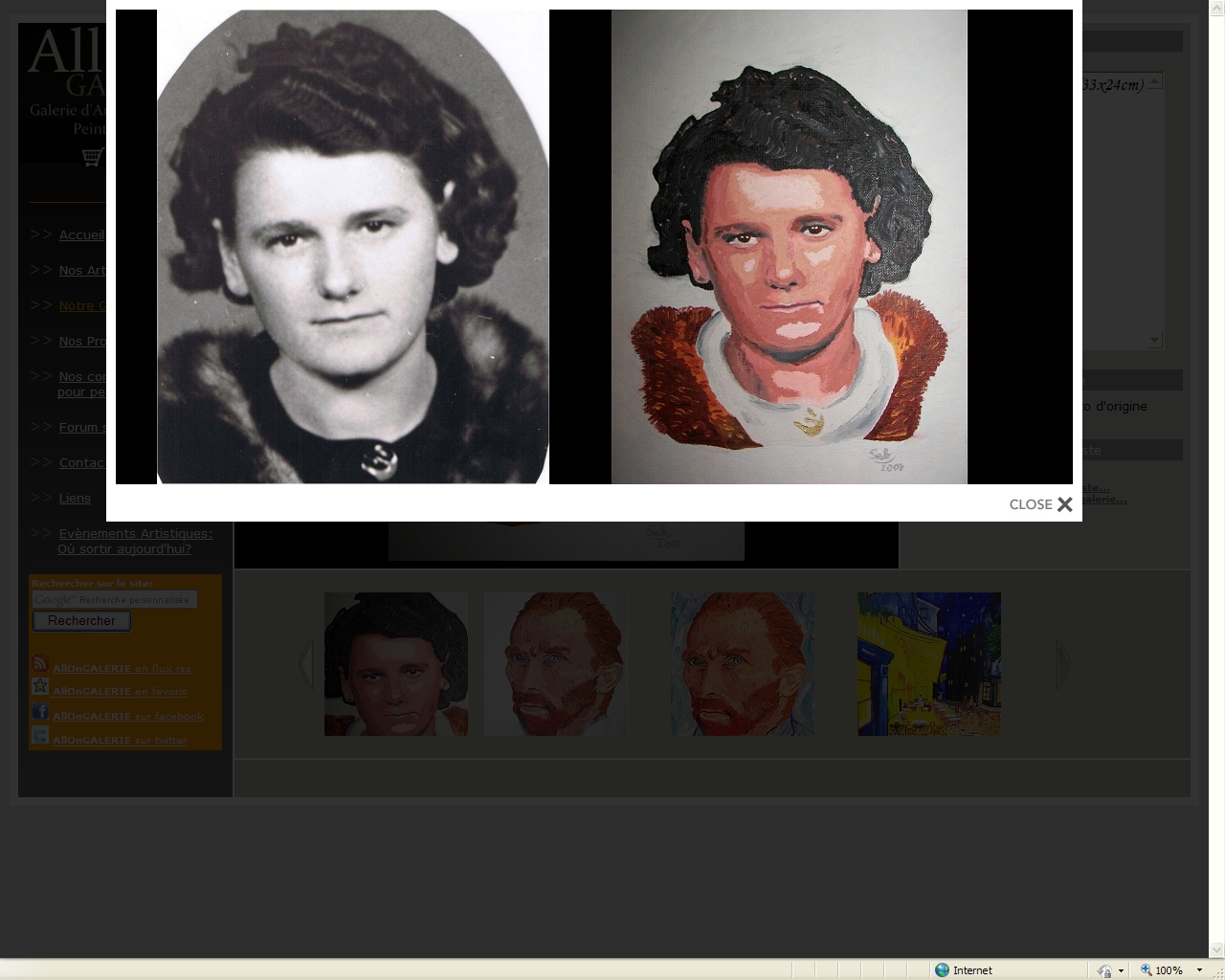Open the Accueil menu item
1225x980 pixels.
tap(81, 235)
